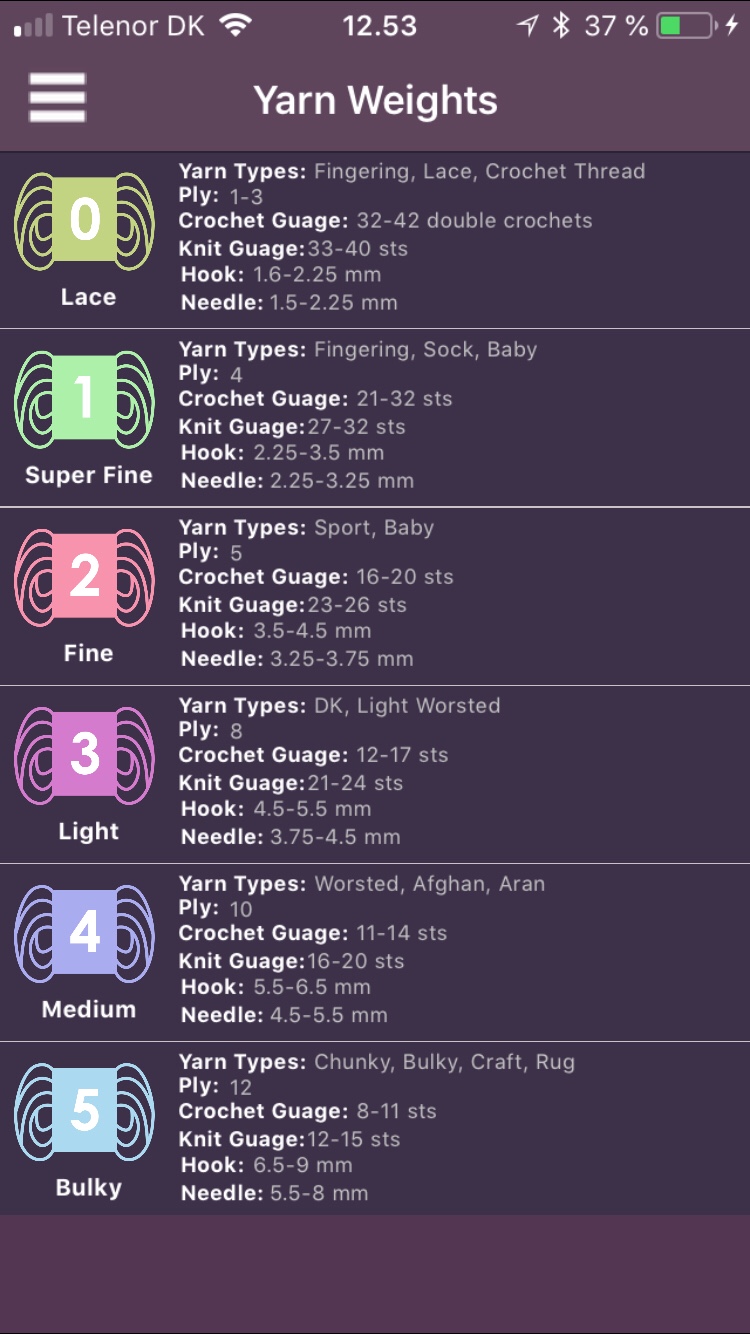Tap the Medium weight 4 yarn icon

(85, 933)
